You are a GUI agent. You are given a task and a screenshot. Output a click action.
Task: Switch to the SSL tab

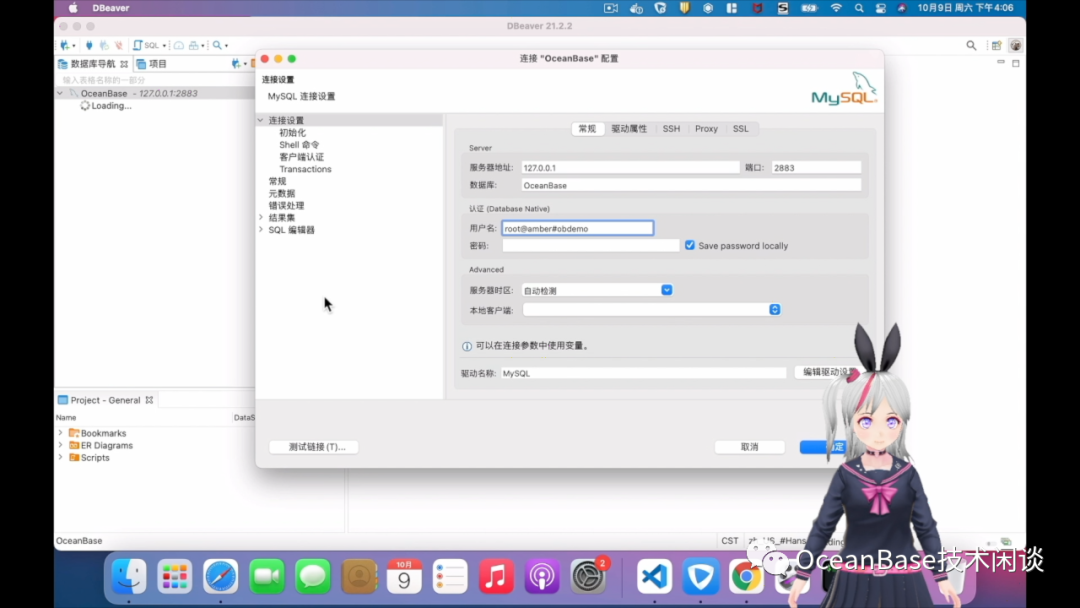click(740, 129)
